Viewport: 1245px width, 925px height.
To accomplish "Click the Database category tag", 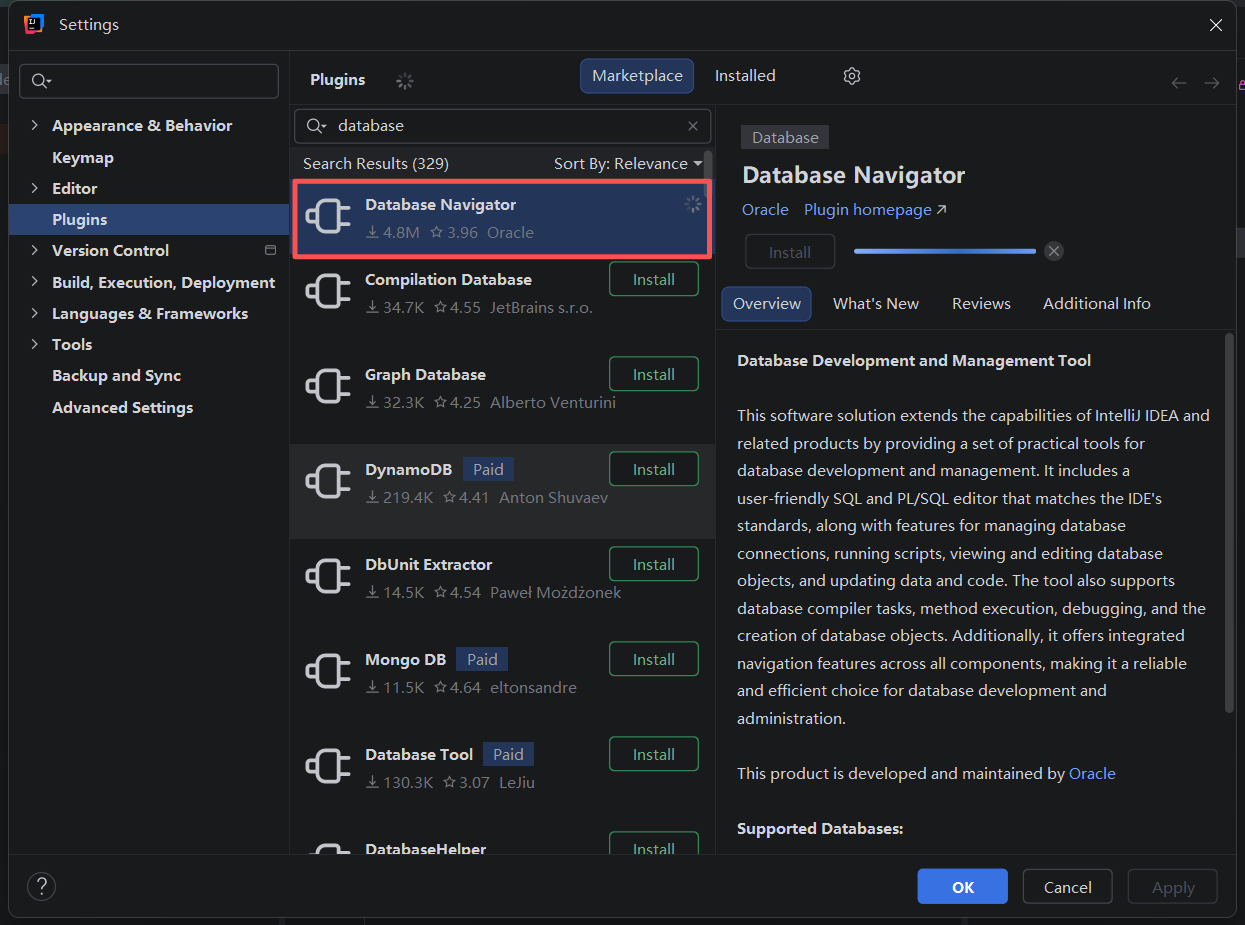I will 785,138.
